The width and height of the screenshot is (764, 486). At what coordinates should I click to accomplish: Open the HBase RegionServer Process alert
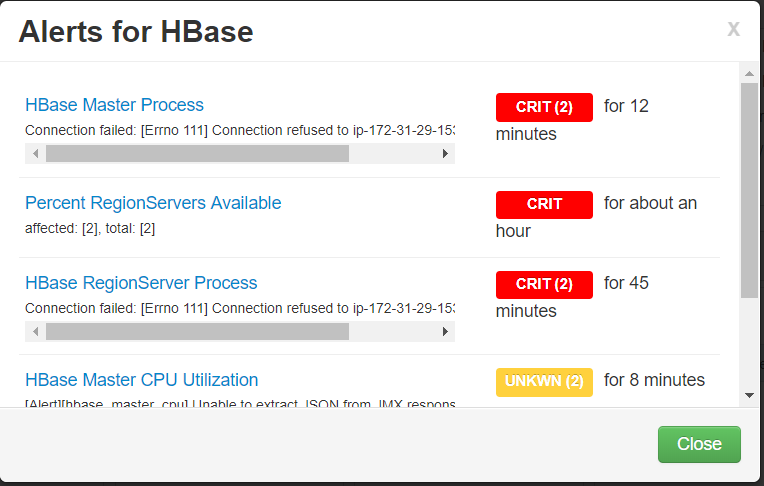tap(141, 283)
